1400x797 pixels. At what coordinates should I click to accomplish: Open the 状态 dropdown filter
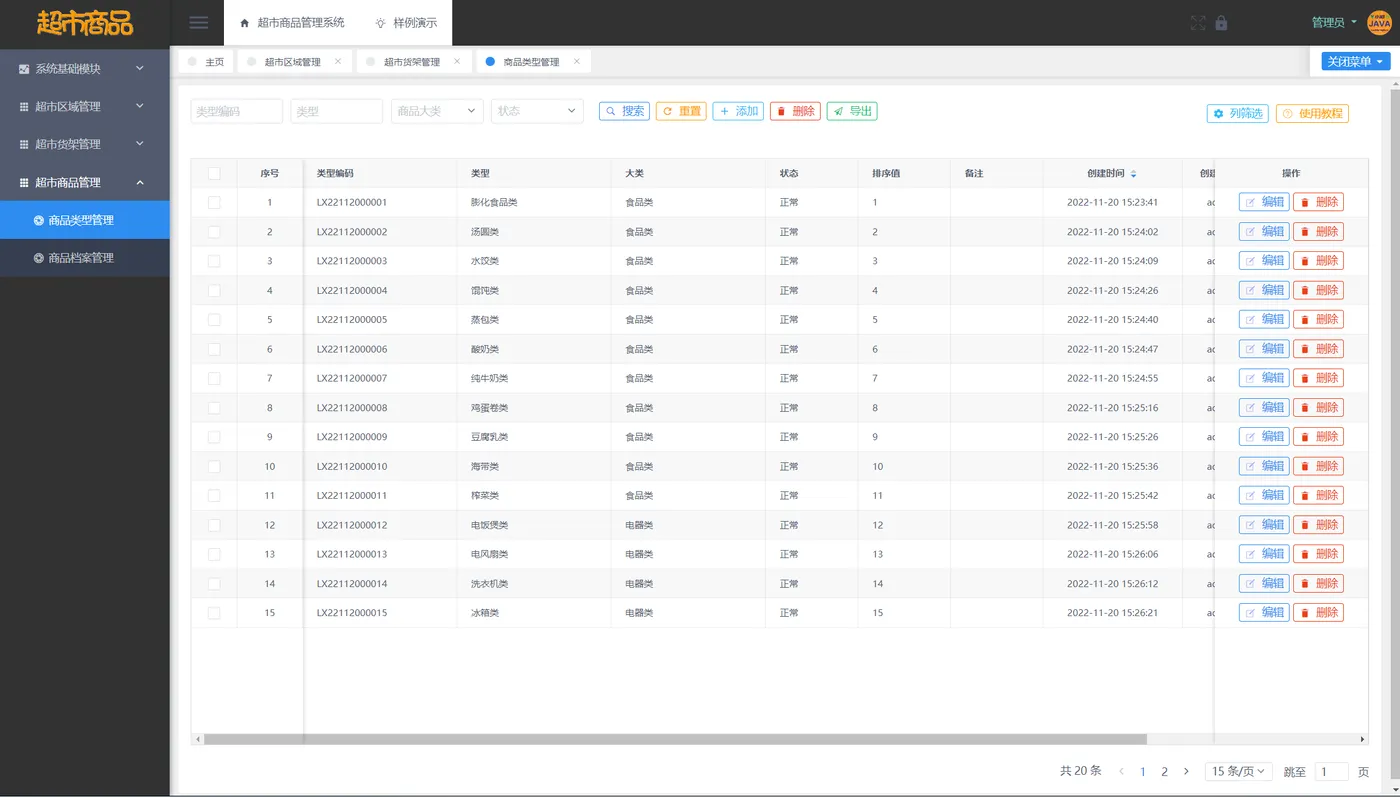pyautogui.click(x=537, y=111)
